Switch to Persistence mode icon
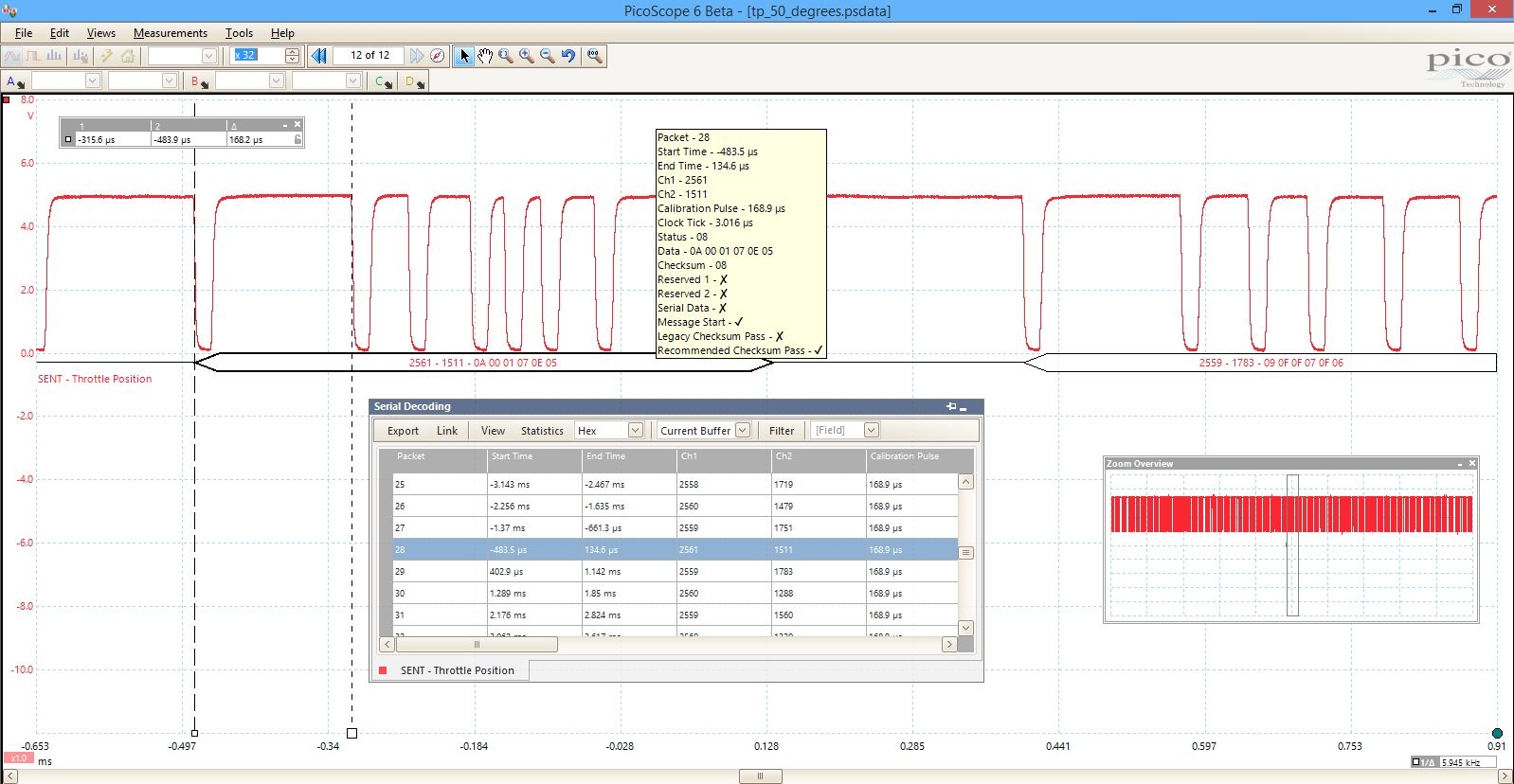 (33, 56)
